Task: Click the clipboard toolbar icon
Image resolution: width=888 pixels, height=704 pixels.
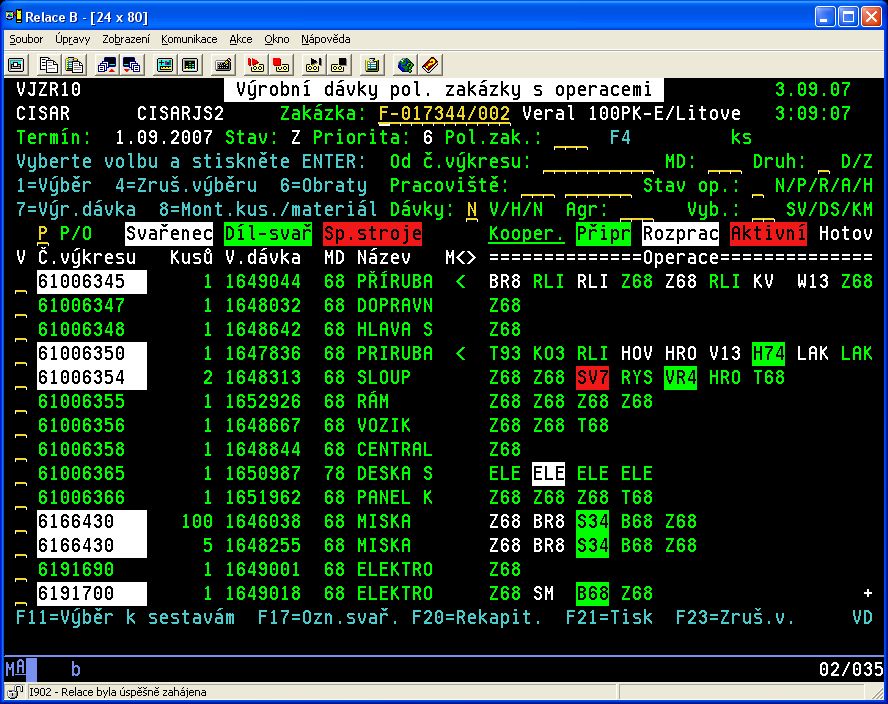Action: [372, 65]
